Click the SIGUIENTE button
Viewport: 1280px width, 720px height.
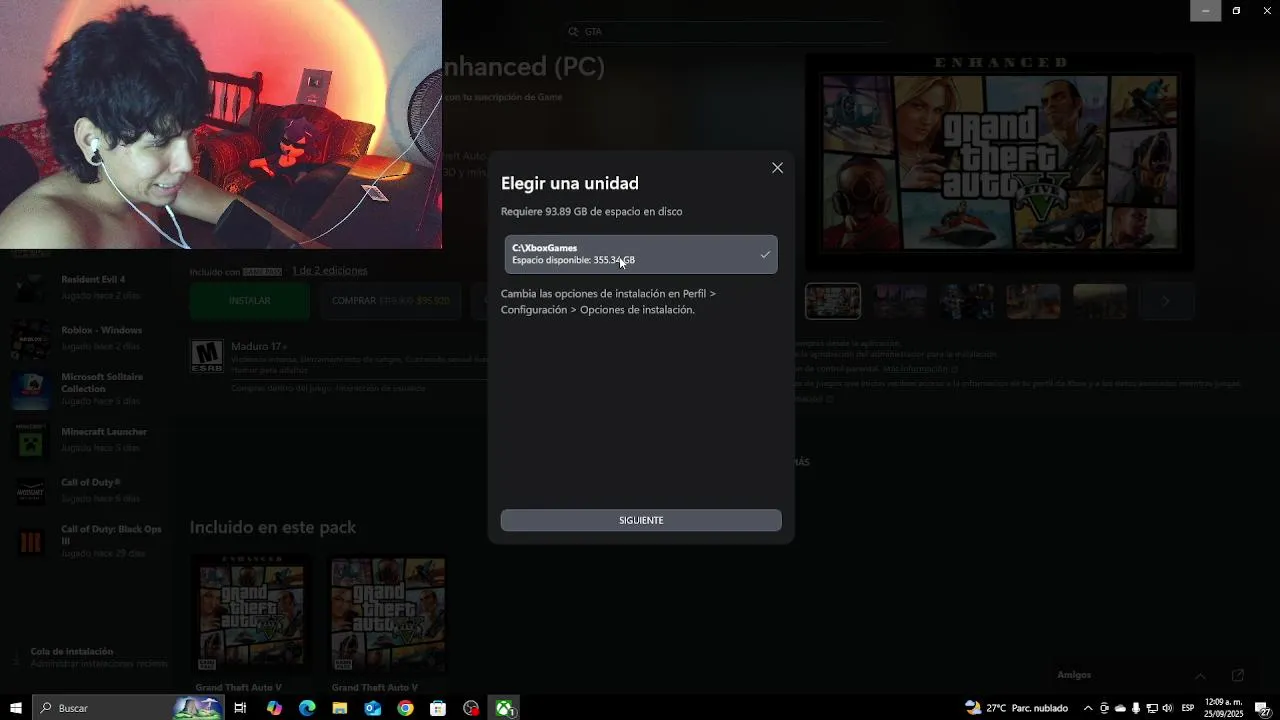pos(641,520)
